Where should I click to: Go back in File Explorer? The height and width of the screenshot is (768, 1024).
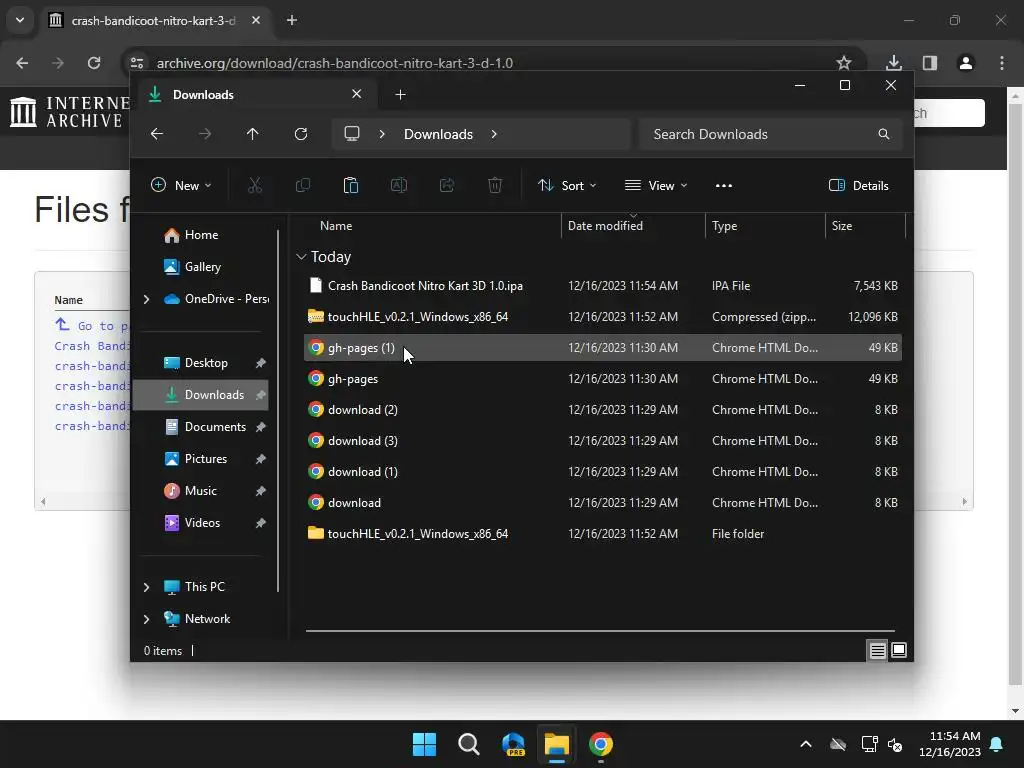[157, 134]
